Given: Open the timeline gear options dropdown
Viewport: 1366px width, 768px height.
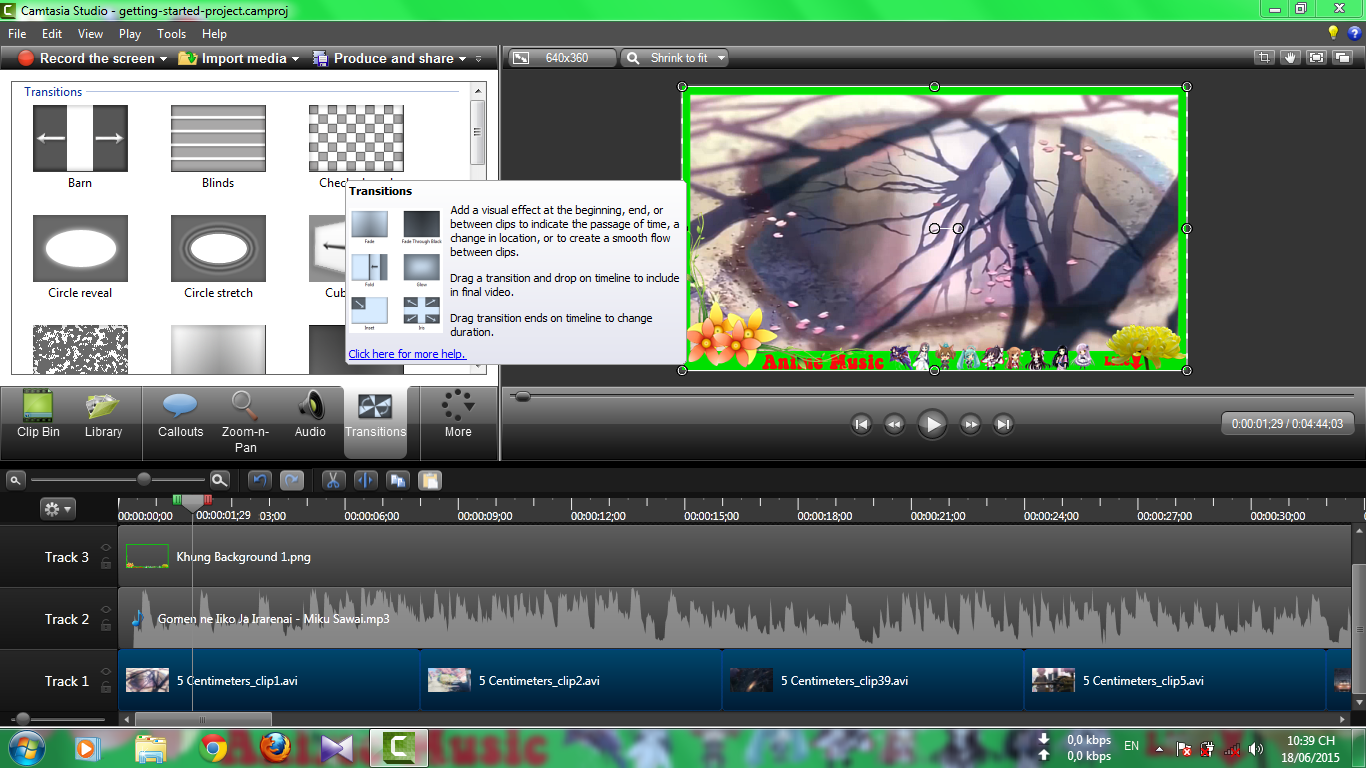Looking at the screenshot, I should pyautogui.click(x=57, y=509).
